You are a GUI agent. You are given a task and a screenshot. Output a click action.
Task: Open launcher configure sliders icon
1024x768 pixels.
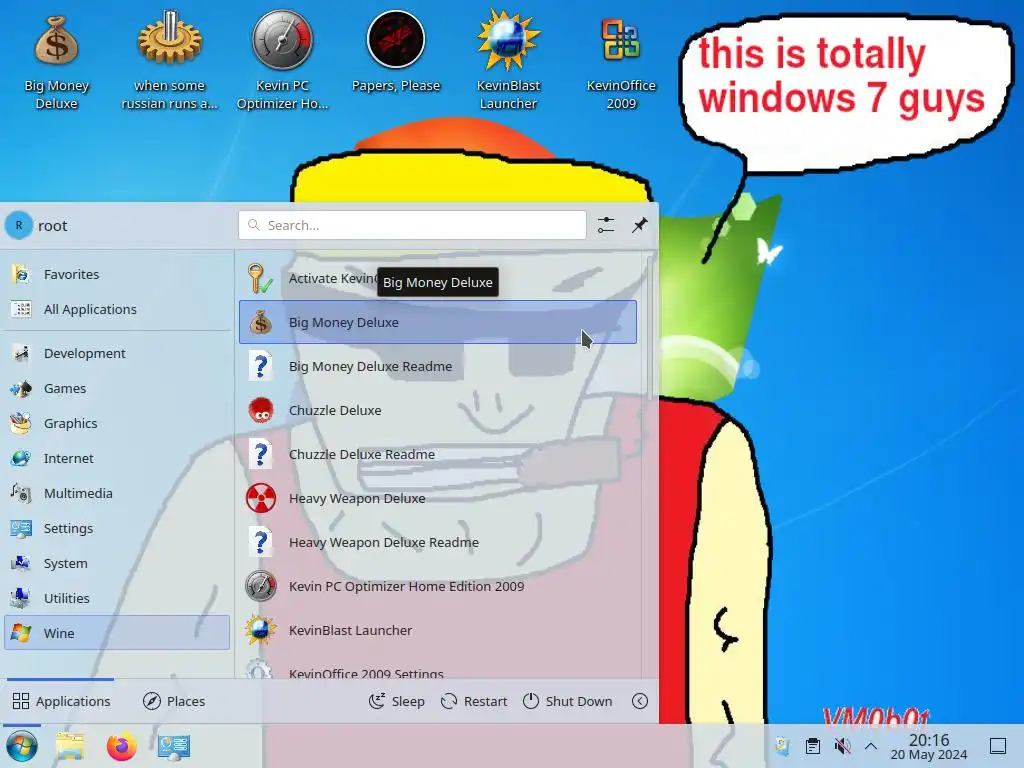click(x=605, y=225)
